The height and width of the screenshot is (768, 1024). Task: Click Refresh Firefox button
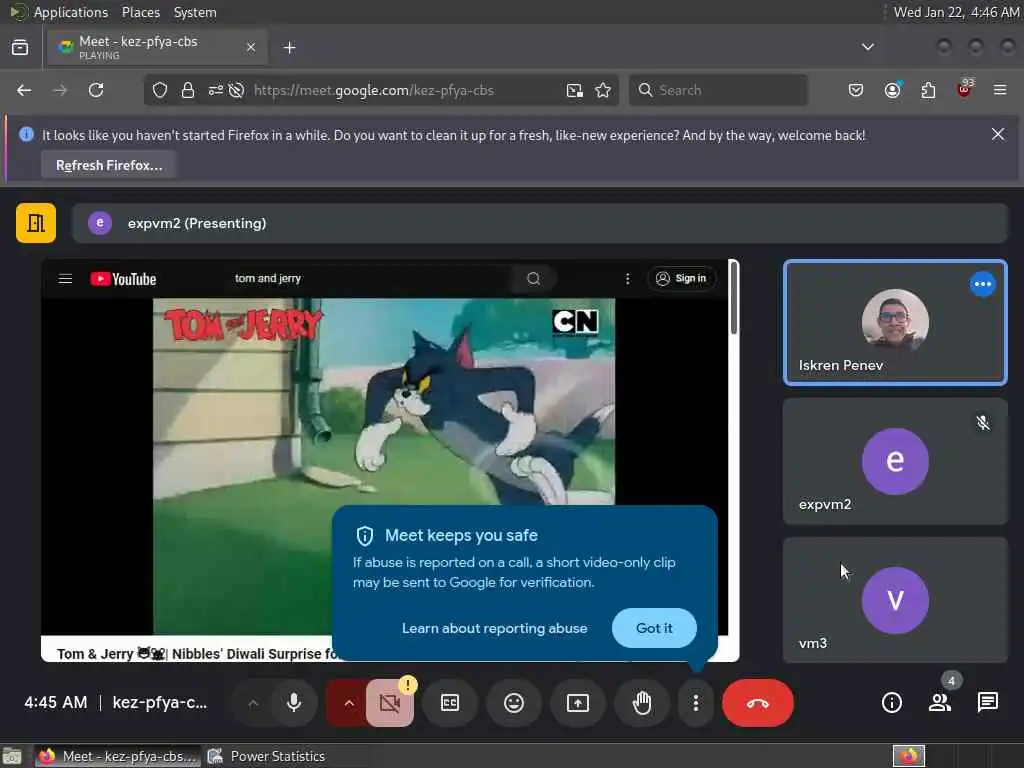point(109,165)
